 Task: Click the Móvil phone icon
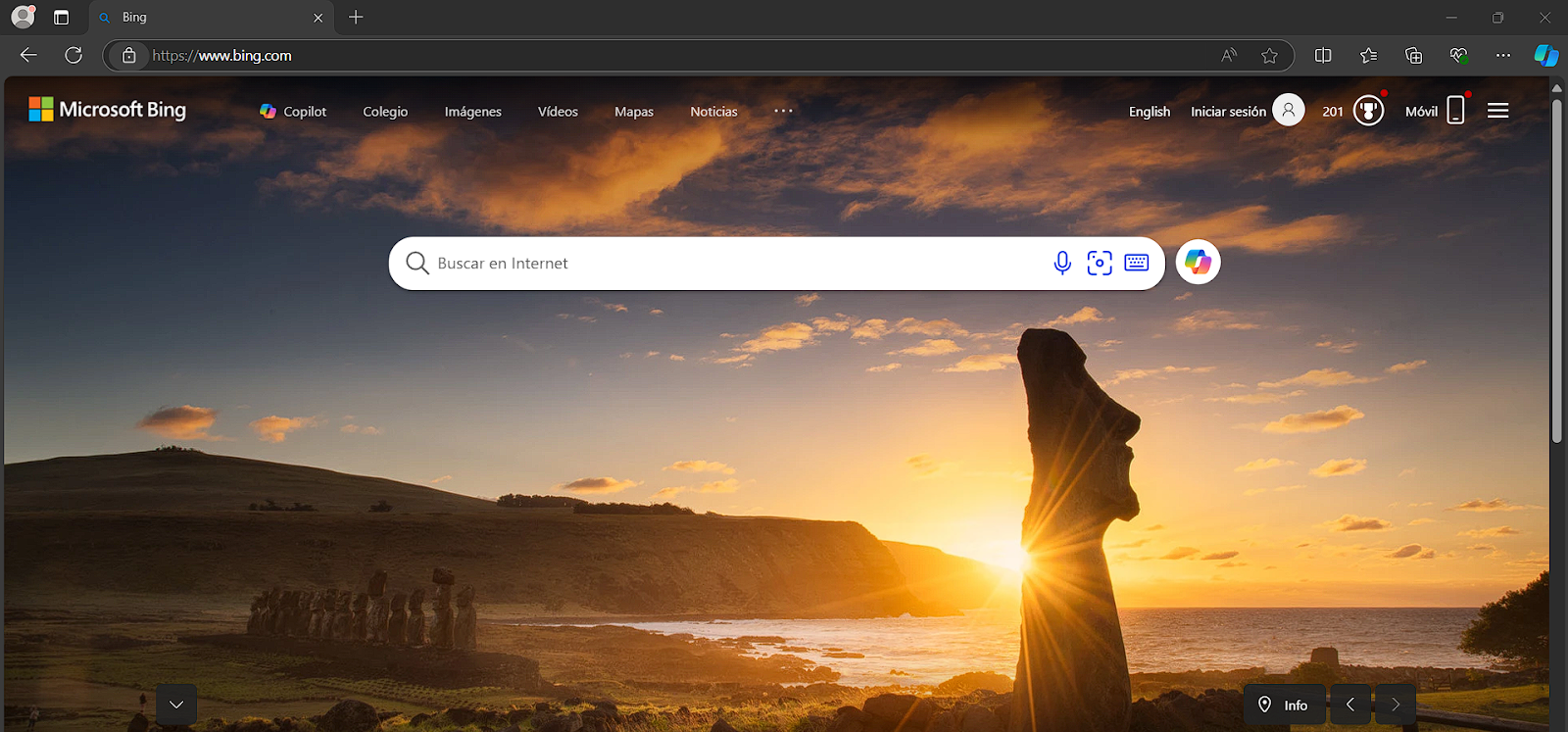pyautogui.click(x=1455, y=111)
